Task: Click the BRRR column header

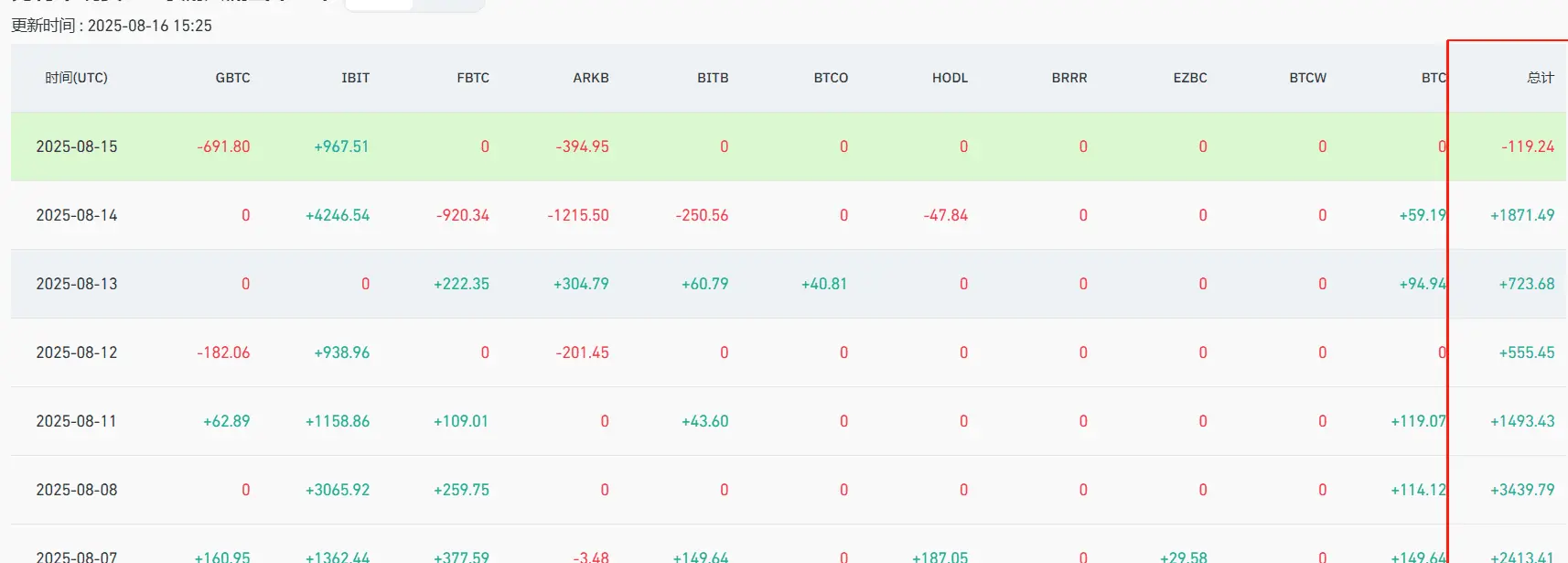Action: (x=1069, y=78)
